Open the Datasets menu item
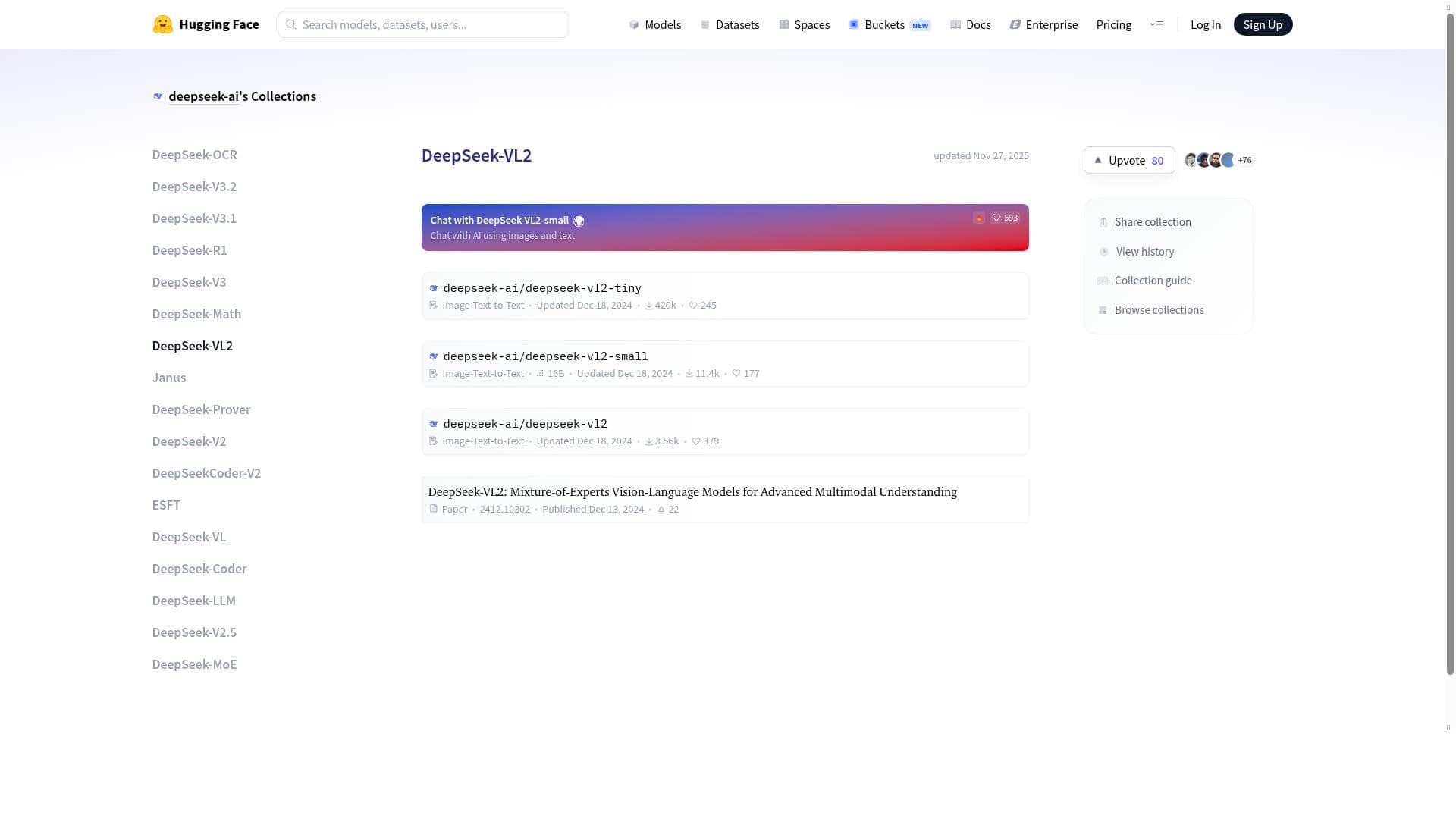Image resolution: width=1456 pixels, height=819 pixels. click(x=730, y=25)
